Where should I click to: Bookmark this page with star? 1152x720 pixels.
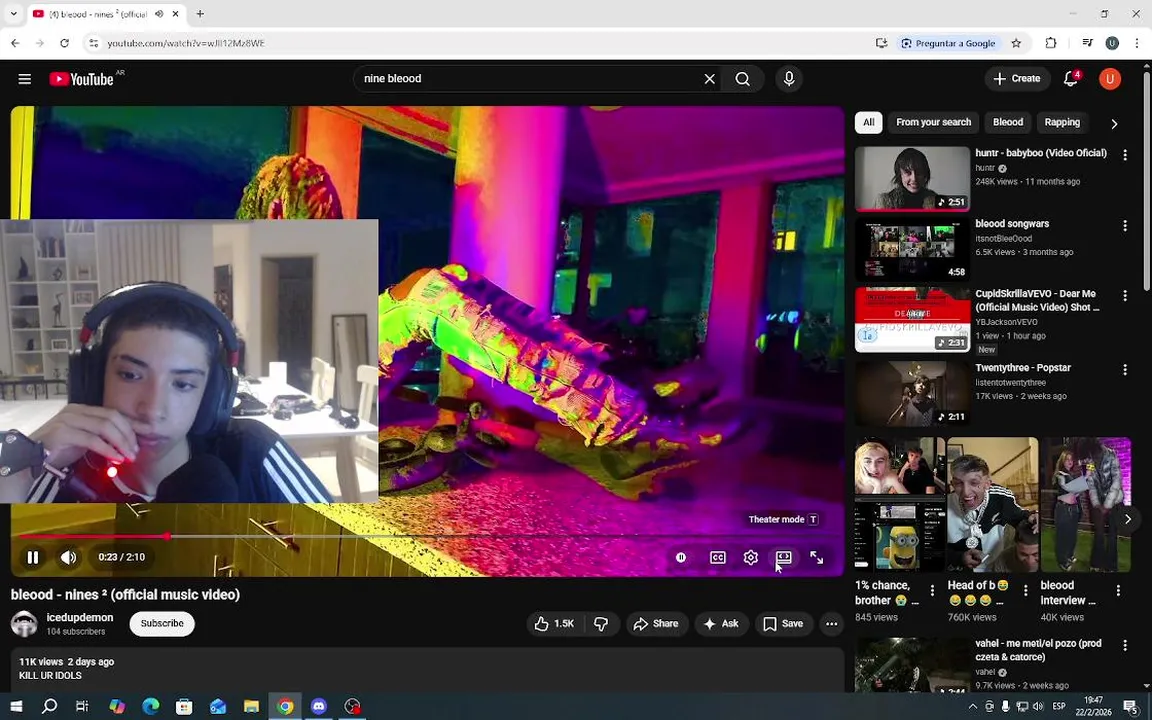[1016, 43]
